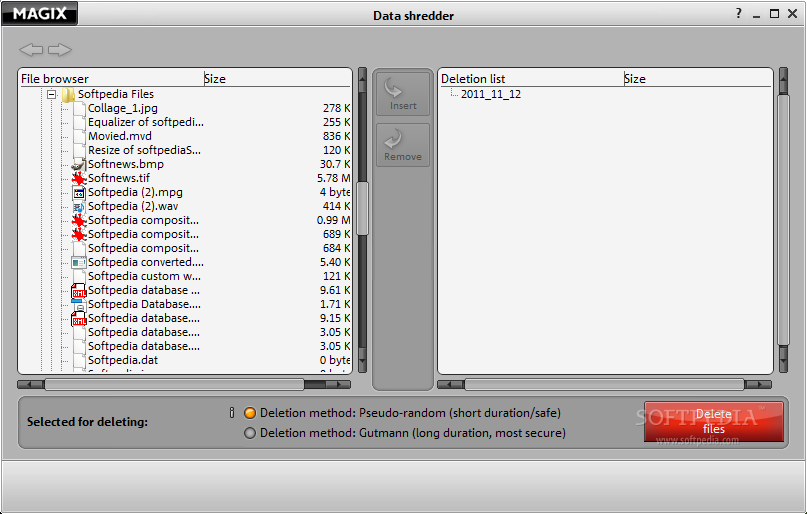
Task: Go back with the left navigation arrow
Action: (x=31, y=50)
